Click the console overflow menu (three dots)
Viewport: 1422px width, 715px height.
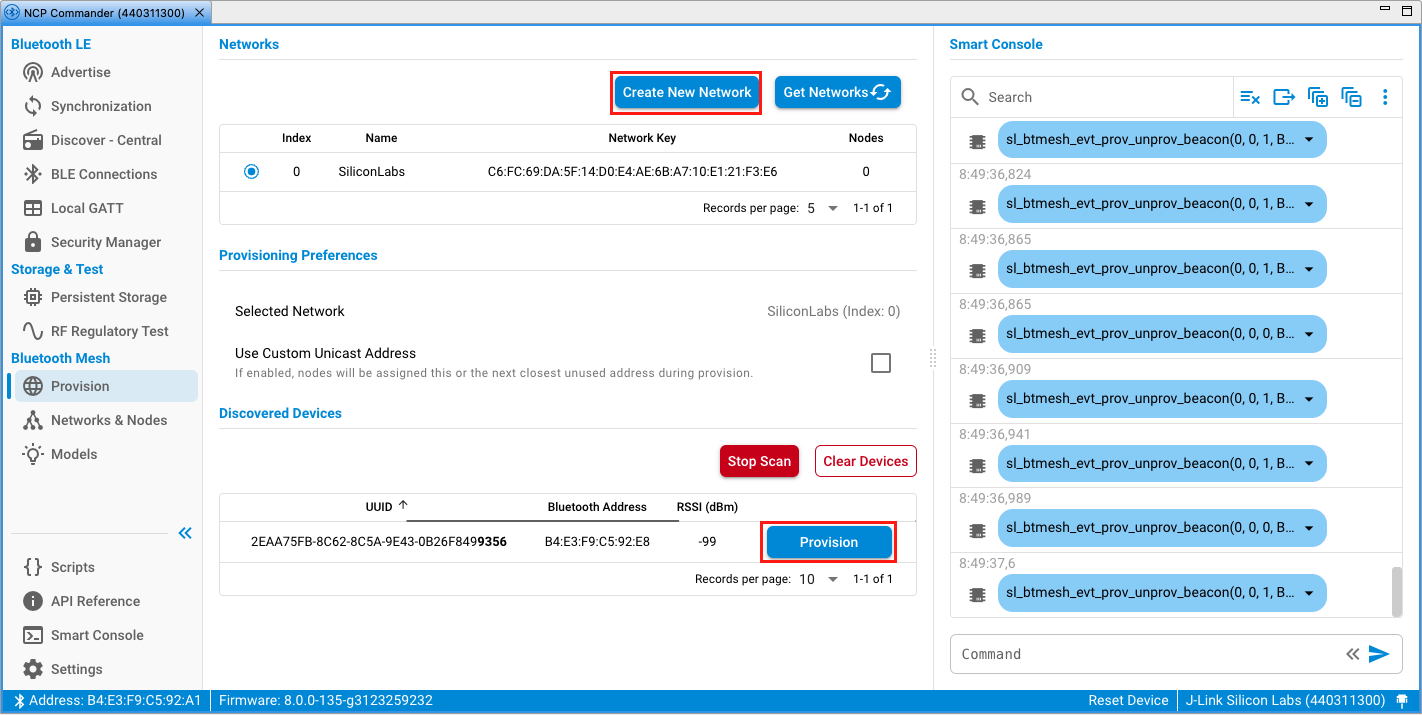pyautogui.click(x=1385, y=97)
